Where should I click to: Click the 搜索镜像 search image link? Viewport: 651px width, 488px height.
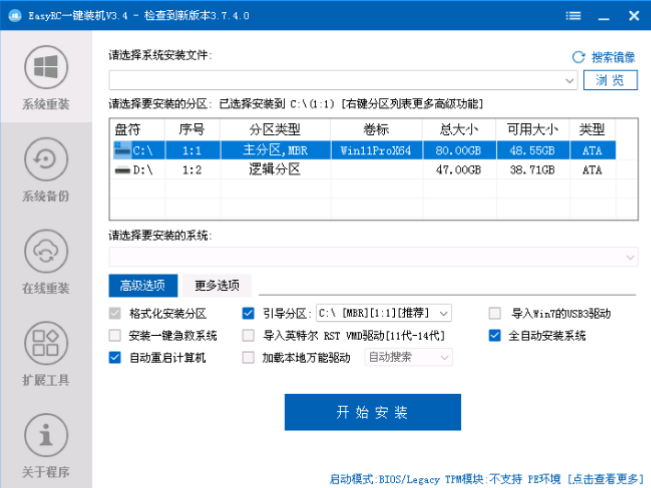pyautogui.click(x=613, y=57)
